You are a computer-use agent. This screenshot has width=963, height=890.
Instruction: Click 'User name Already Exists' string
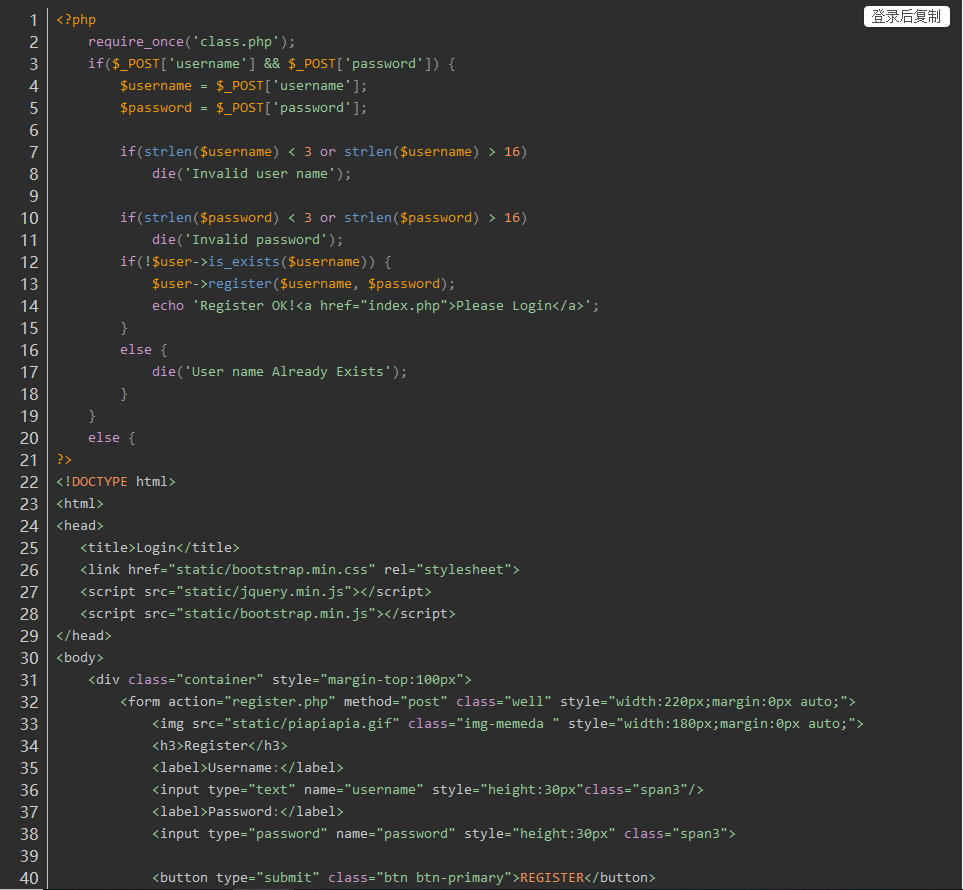[x=288, y=372]
